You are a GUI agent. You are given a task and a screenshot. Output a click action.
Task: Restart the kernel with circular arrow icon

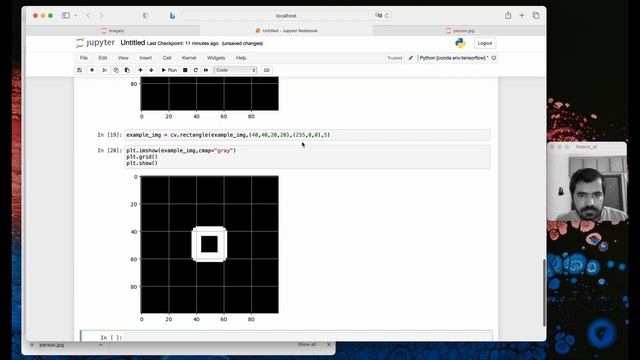pyautogui.click(x=196, y=70)
